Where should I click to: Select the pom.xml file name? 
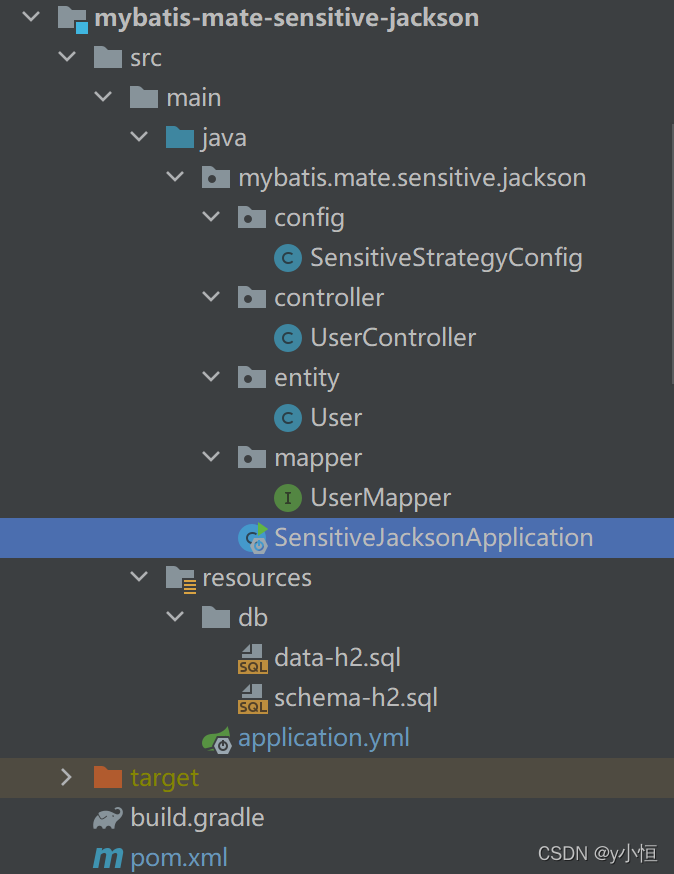click(179, 858)
